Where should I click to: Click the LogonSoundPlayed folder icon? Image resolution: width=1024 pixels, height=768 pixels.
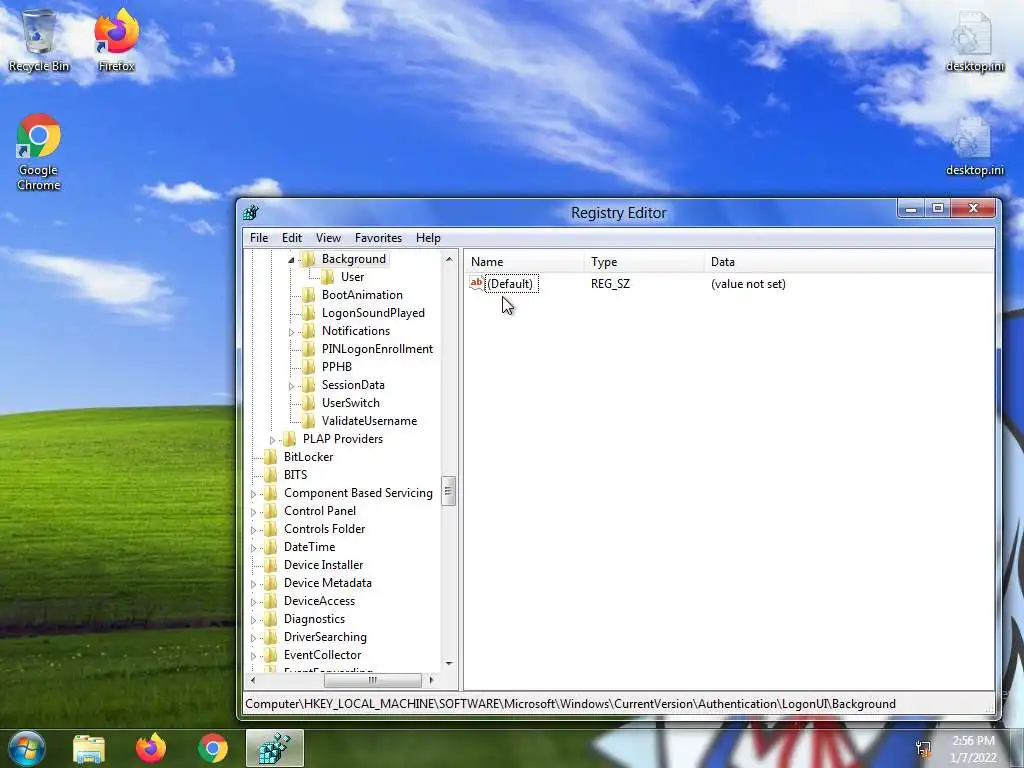coord(308,313)
